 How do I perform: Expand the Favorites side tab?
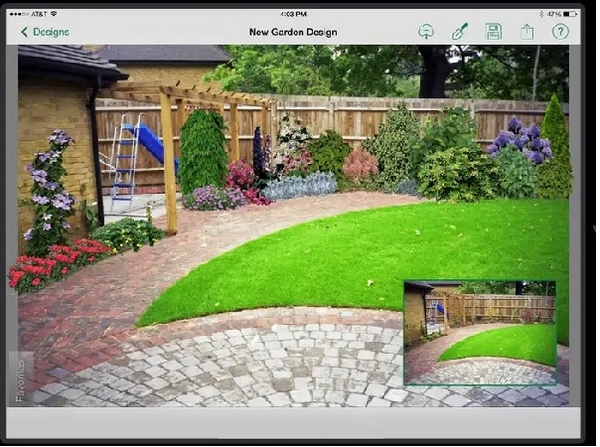click(x=20, y=379)
